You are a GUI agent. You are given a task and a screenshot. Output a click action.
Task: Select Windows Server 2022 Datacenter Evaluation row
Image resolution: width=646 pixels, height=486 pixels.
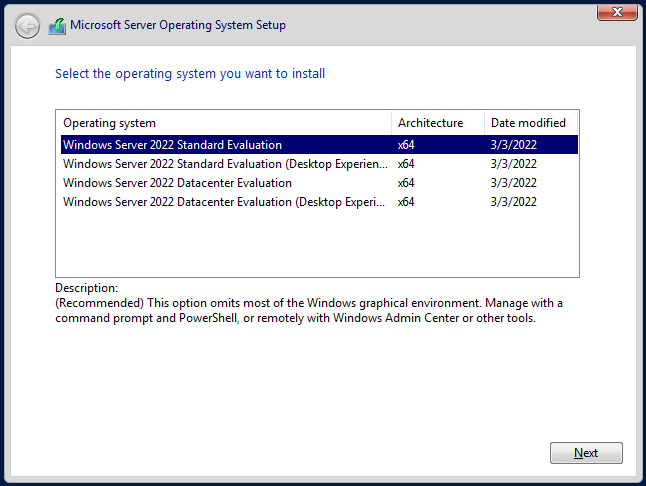click(x=319, y=182)
